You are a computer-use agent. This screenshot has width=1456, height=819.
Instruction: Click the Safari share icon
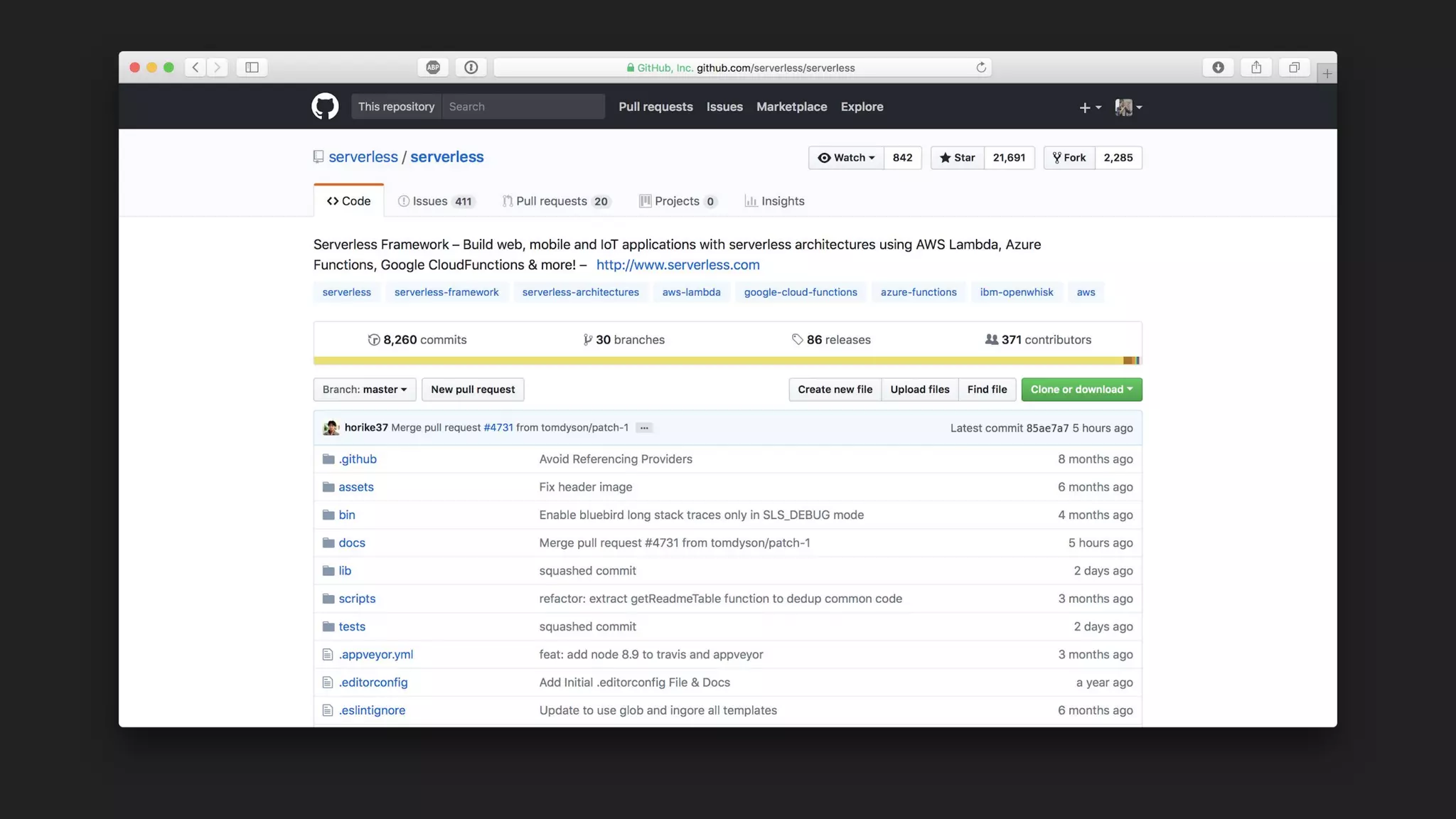click(1256, 68)
